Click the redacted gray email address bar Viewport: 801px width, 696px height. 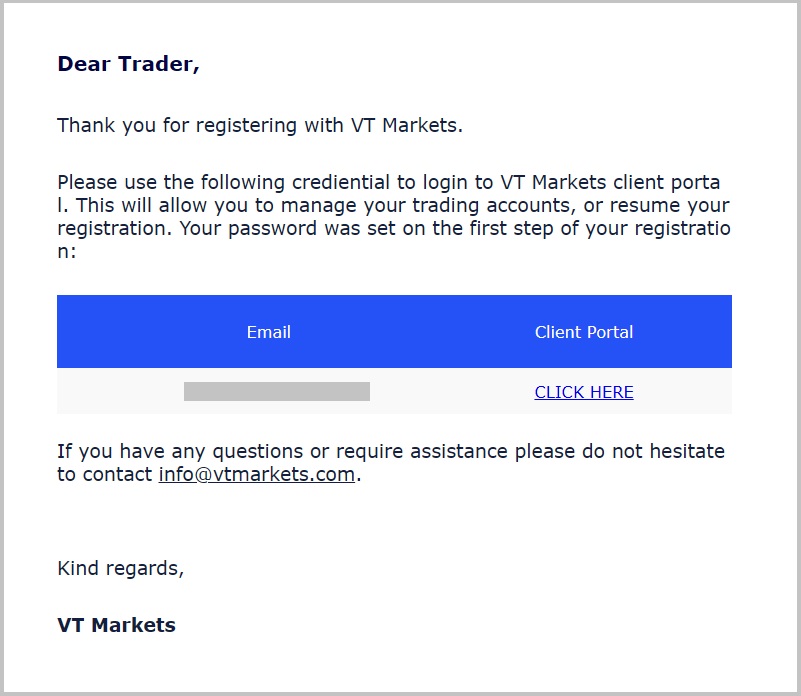point(277,391)
